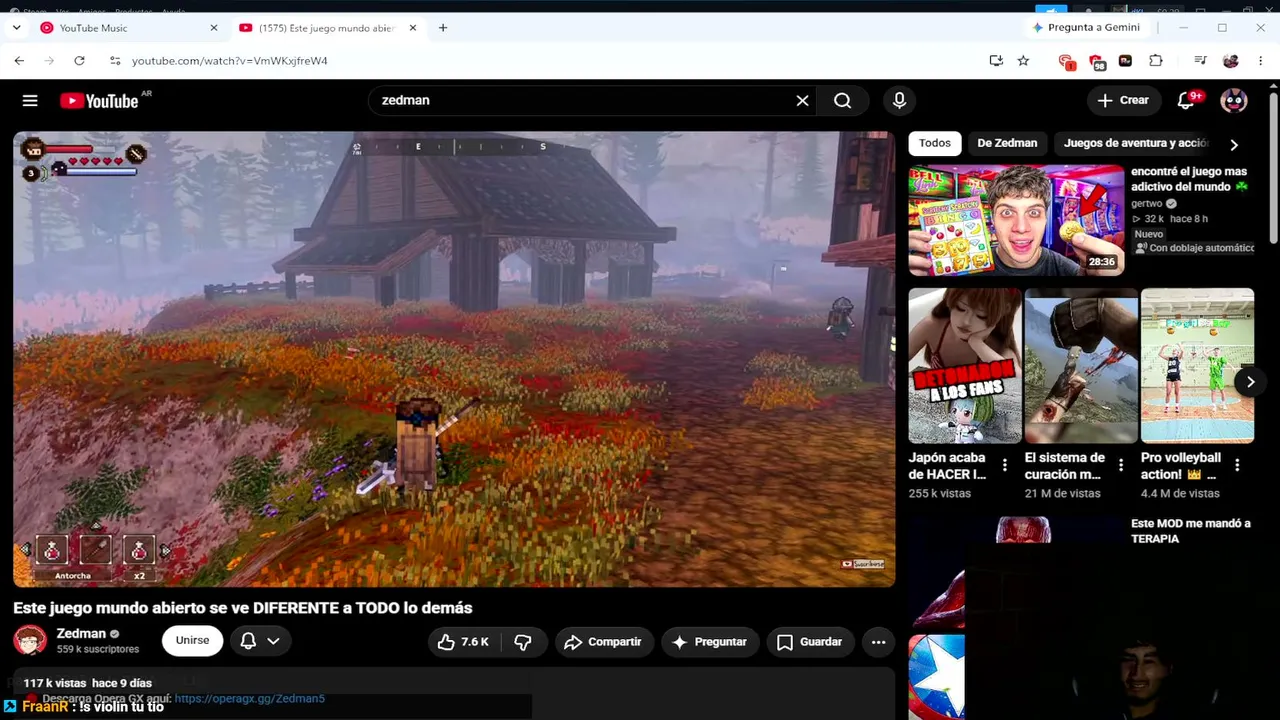Open Zedman channel avatar
Image resolution: width=1280 pixels, height=720 pixels.
pyautogui.click(x=30, y=641)
